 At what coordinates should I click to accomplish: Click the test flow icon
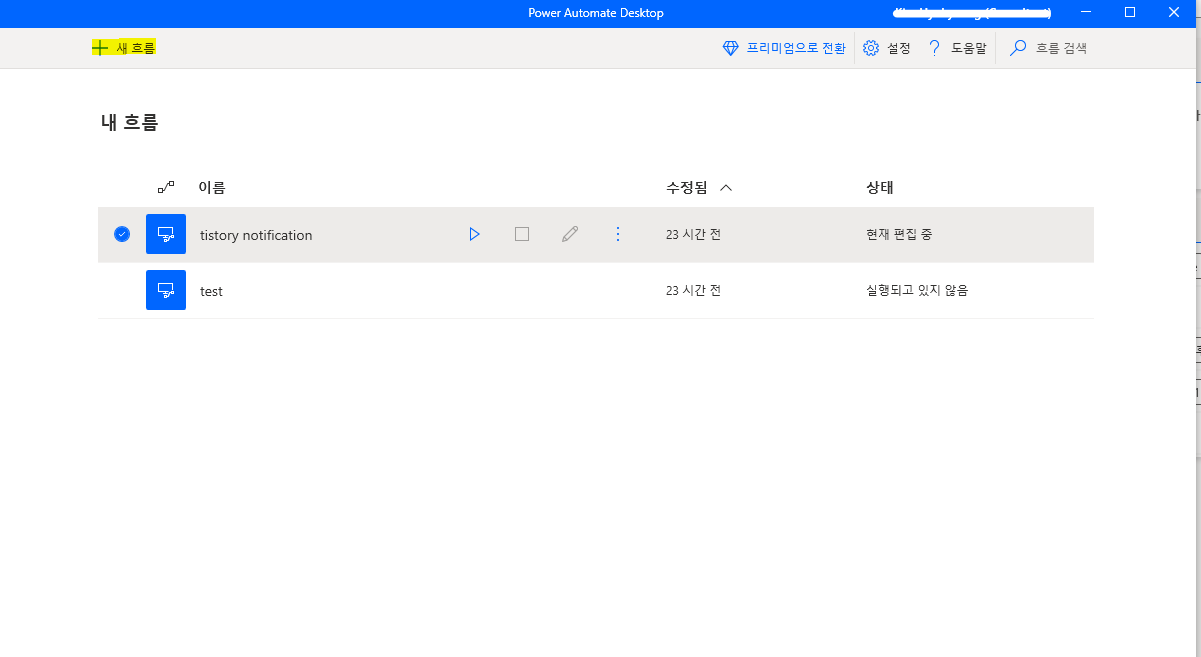point(166,290)
